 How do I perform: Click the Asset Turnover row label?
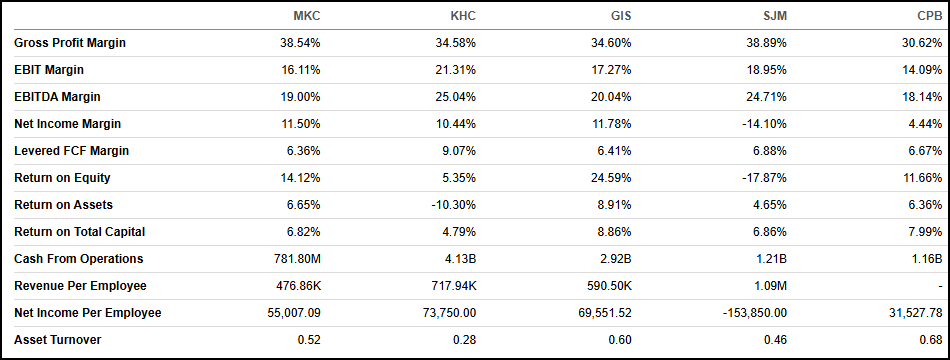(58, 339)
